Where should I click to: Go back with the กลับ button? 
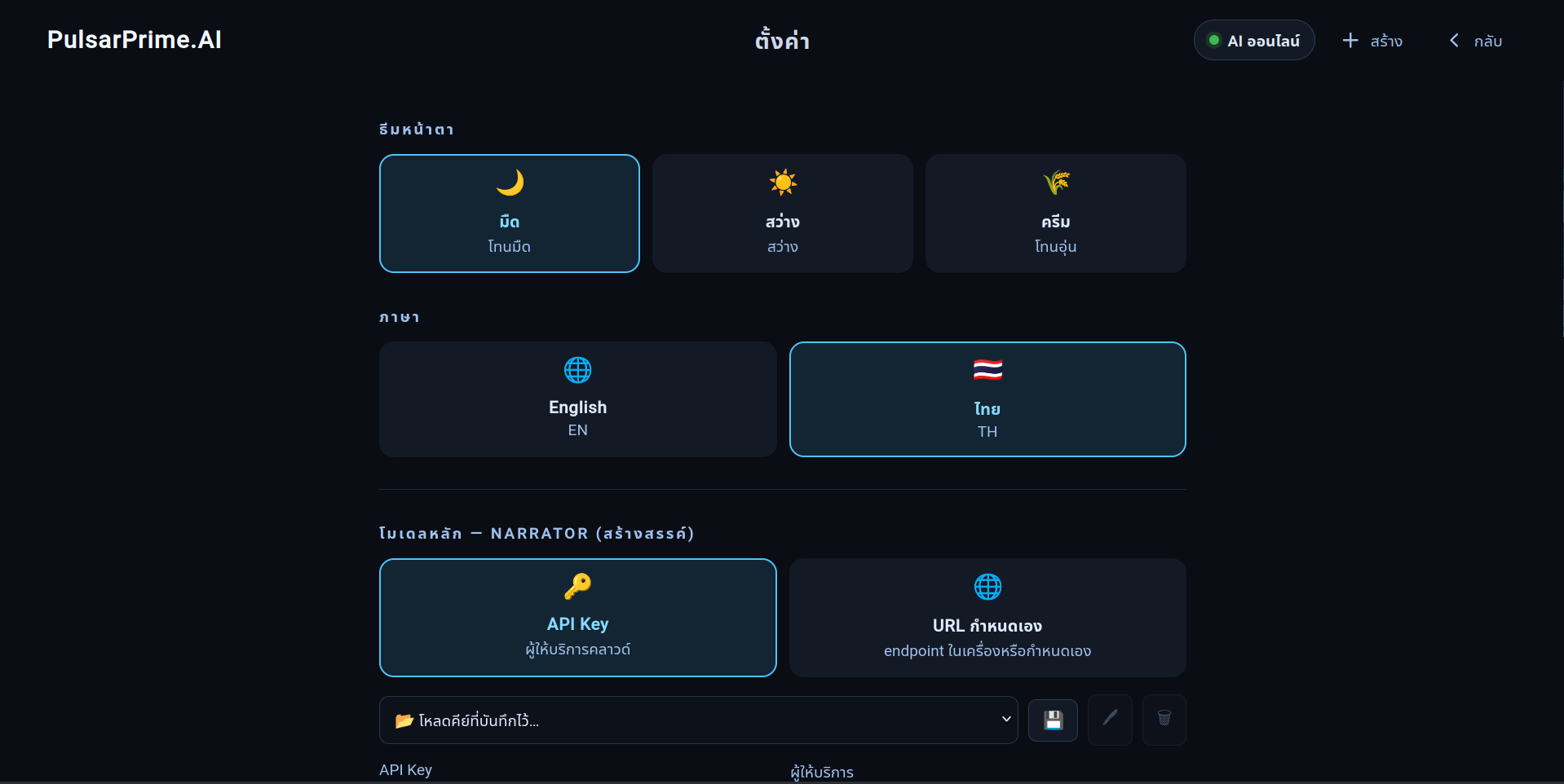pos(1476,41)
